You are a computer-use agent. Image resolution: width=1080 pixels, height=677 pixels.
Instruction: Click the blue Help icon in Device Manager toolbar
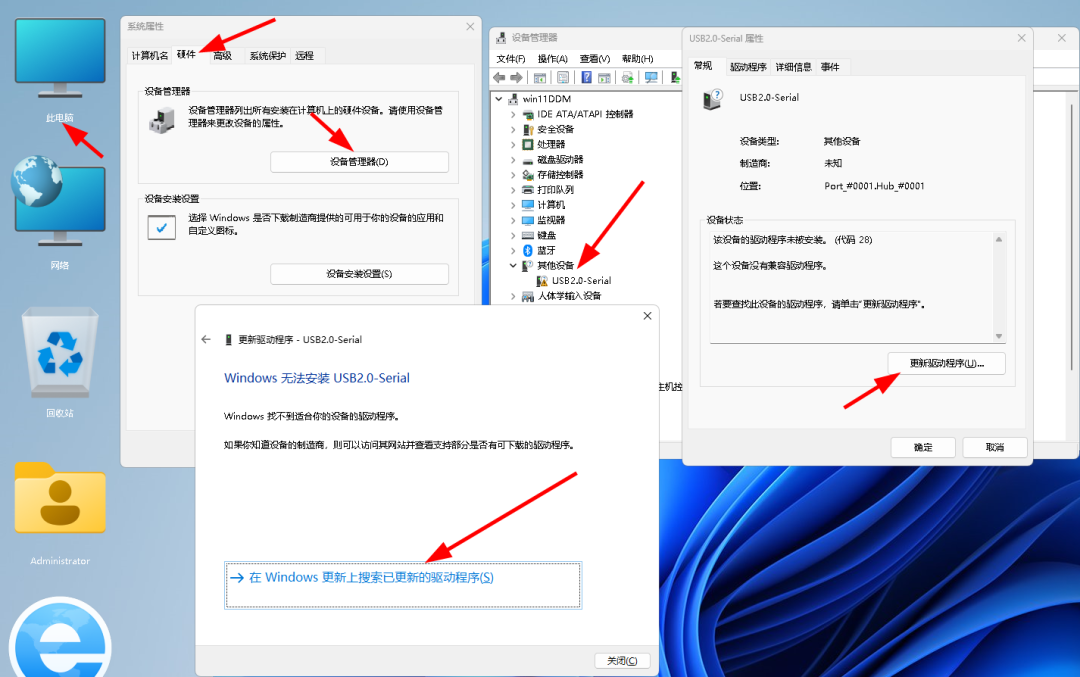(x=585, y=78)
